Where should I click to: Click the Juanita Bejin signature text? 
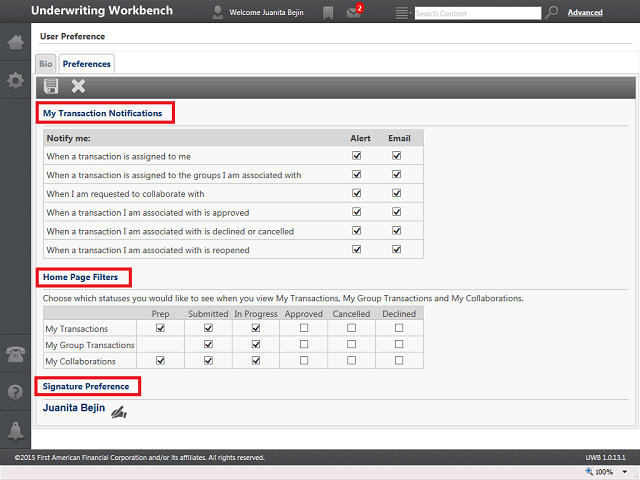click(x=74, y=408)
